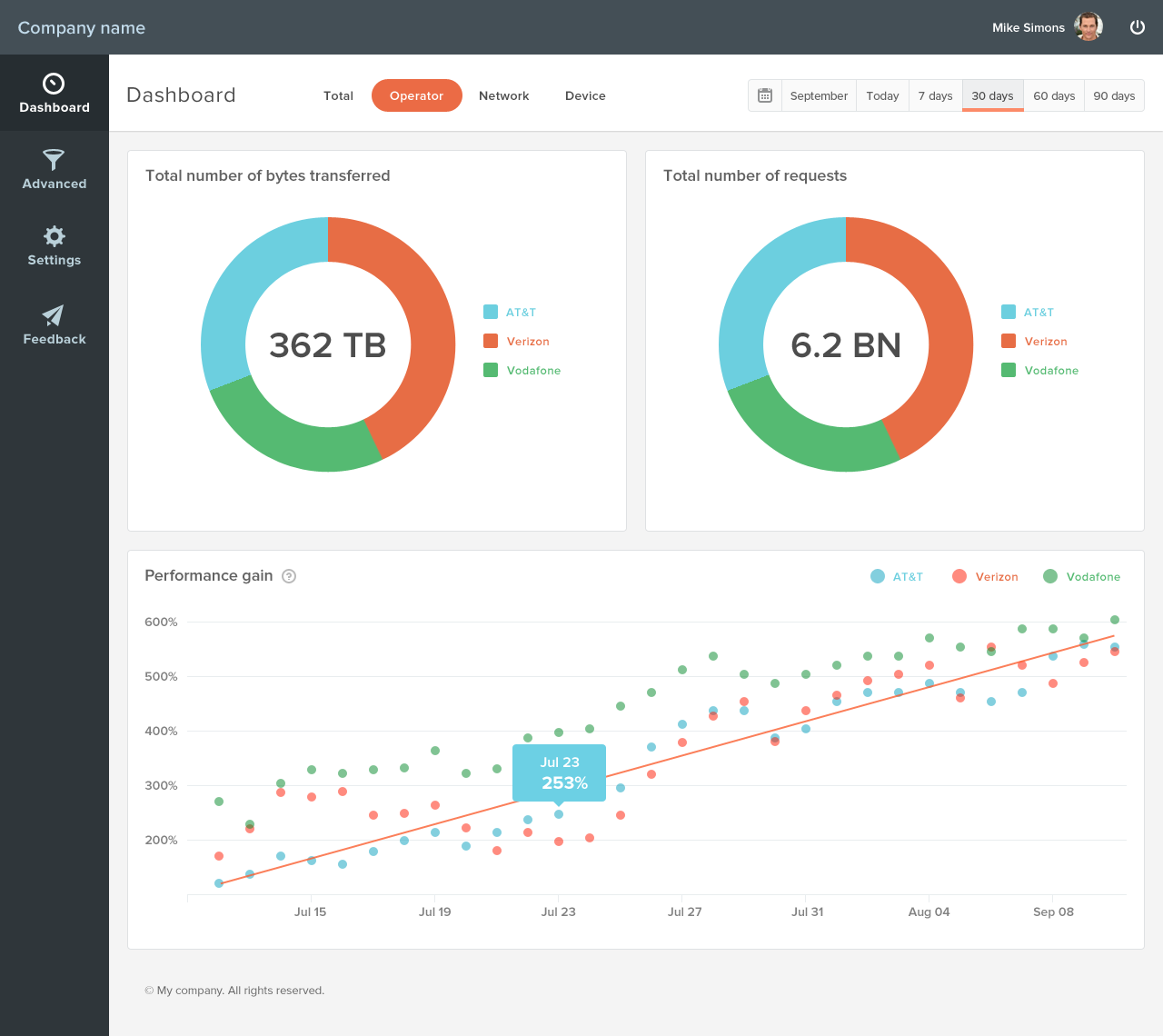The image size is (1163, 1036).
Task: Open the Settings gear section
Action: [x=55, y=246]
